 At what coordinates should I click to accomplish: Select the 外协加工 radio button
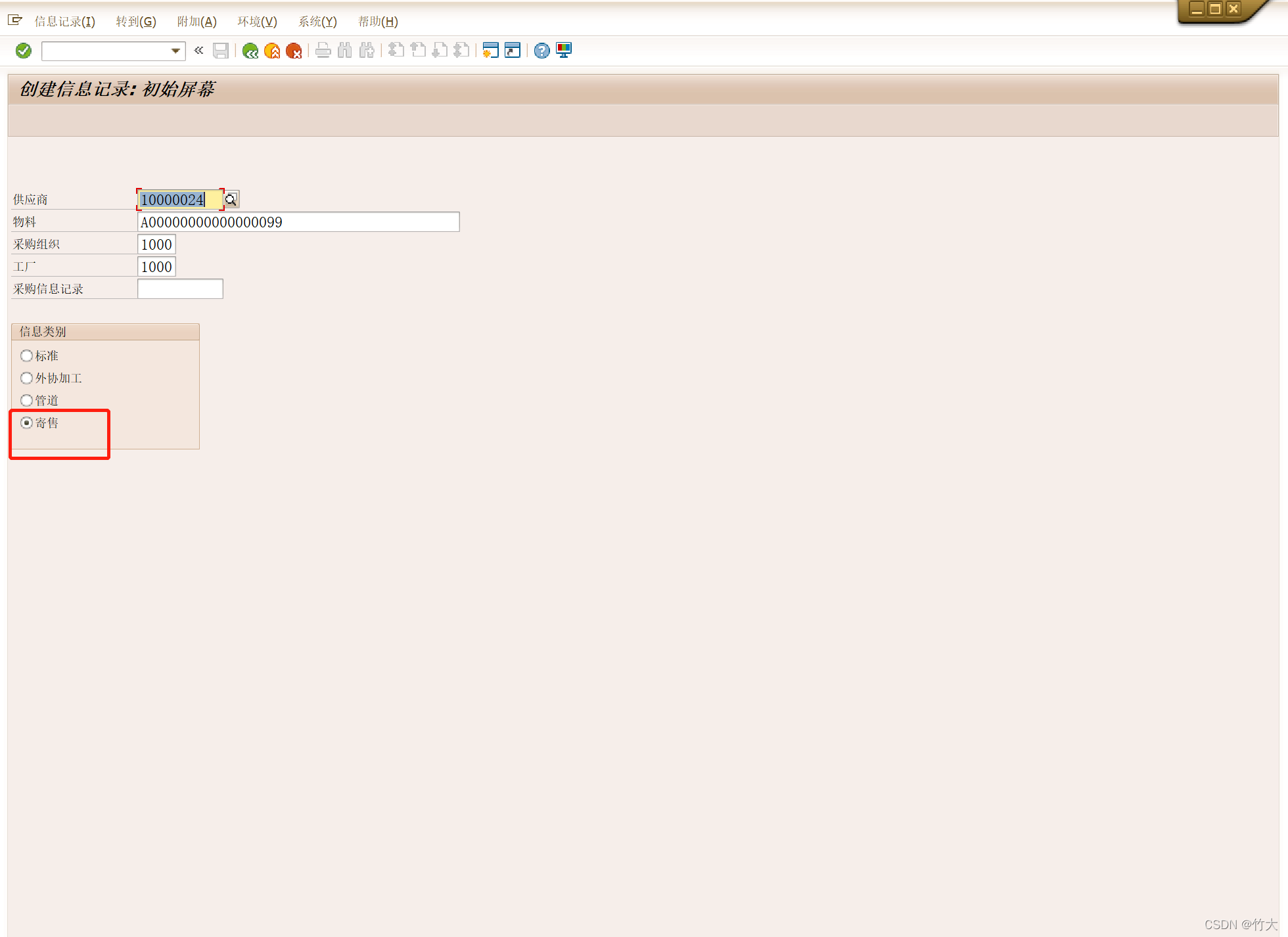[26, 378]
